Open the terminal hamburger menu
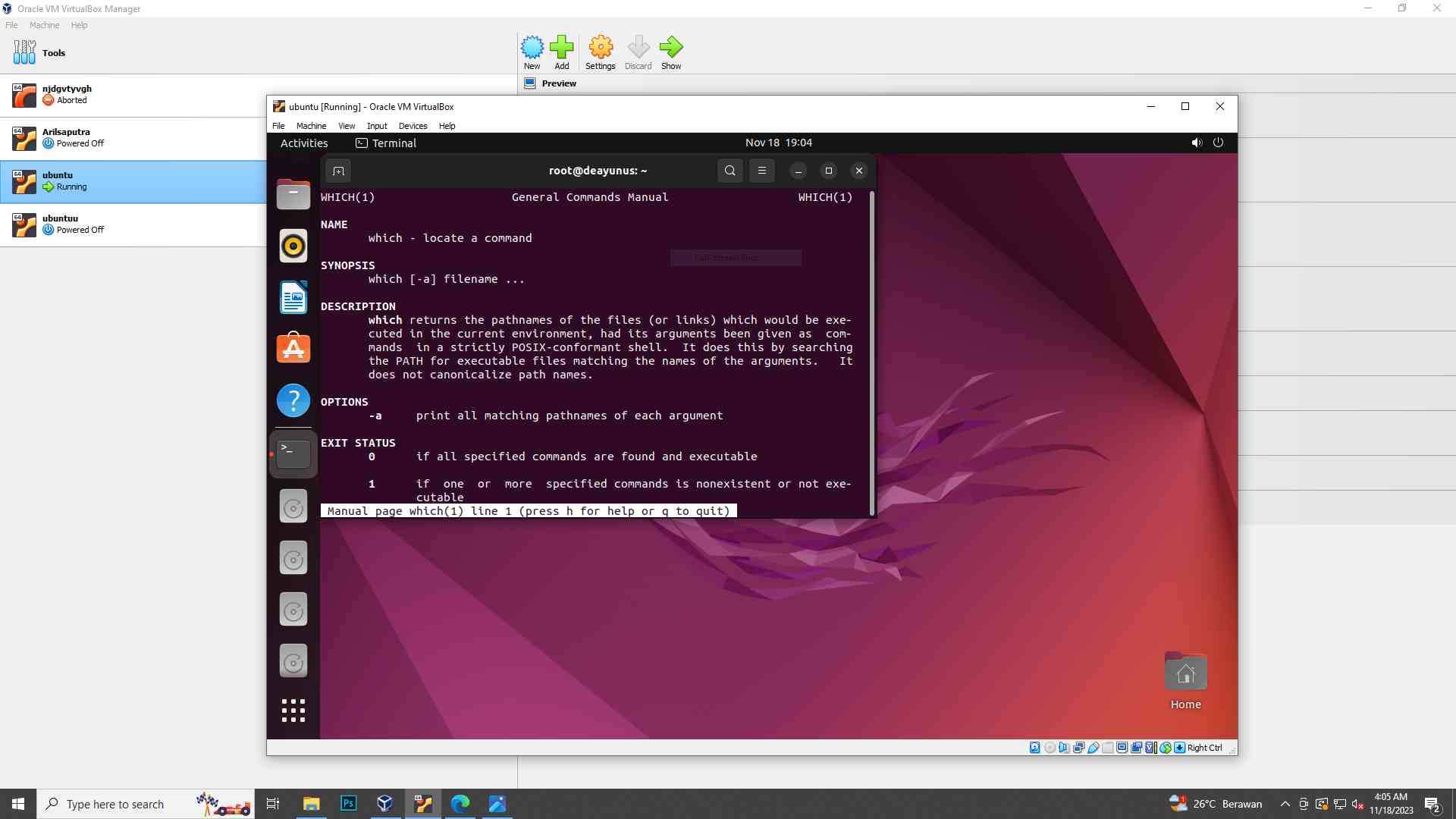The image size is (1456, 819). (761, 171)
